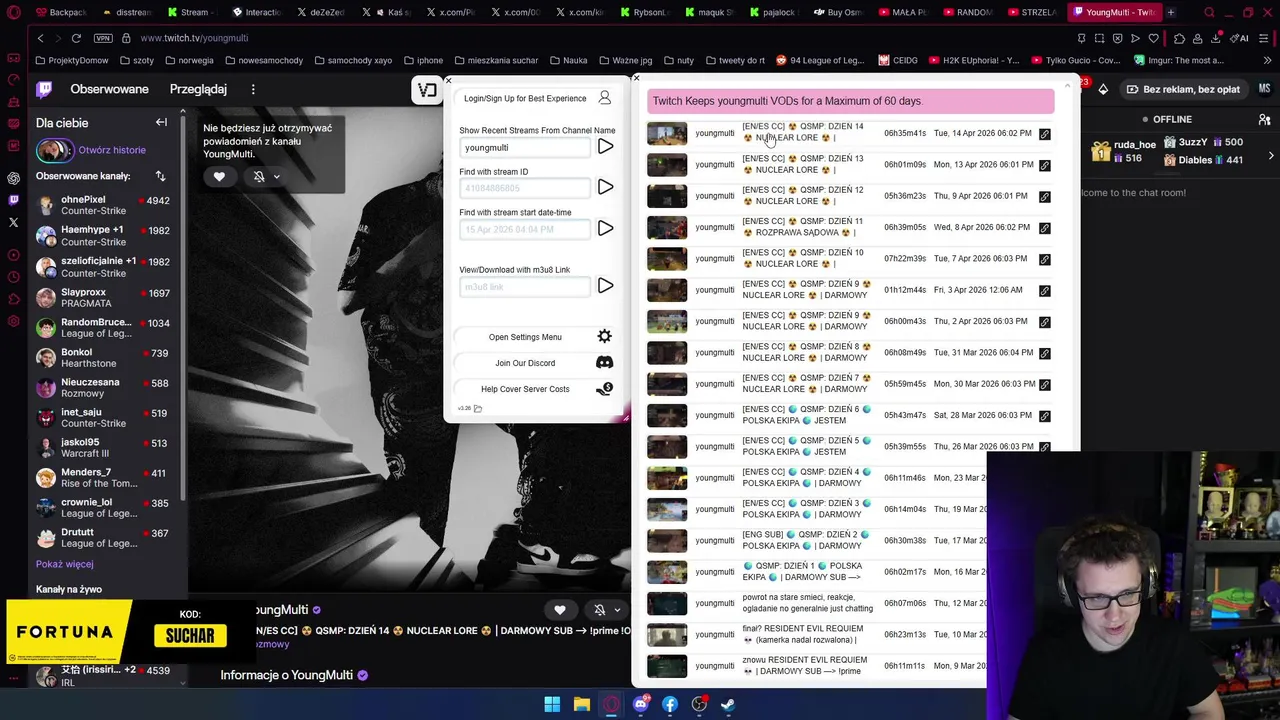
Task: Open Steam from the Windows taskbar
Action: coord(728,704)
